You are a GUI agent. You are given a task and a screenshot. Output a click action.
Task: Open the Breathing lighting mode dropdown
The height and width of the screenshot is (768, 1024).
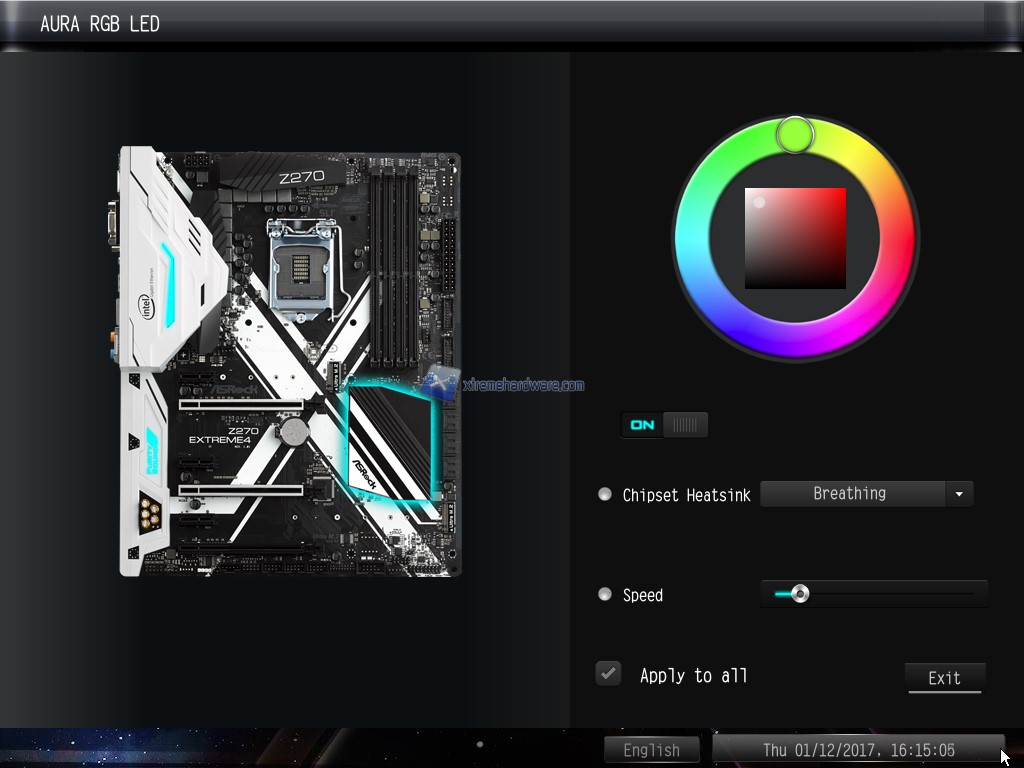(850, 494)
